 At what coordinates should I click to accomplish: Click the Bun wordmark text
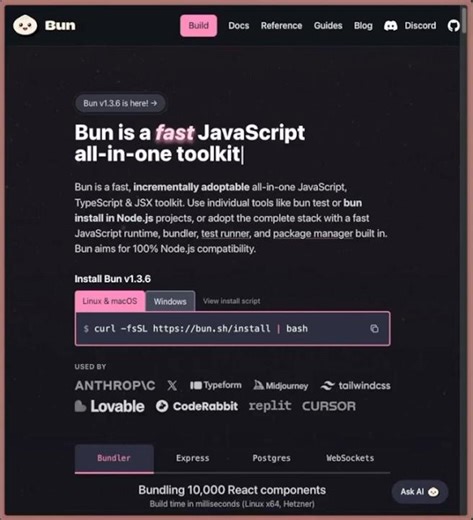[60, 26]
